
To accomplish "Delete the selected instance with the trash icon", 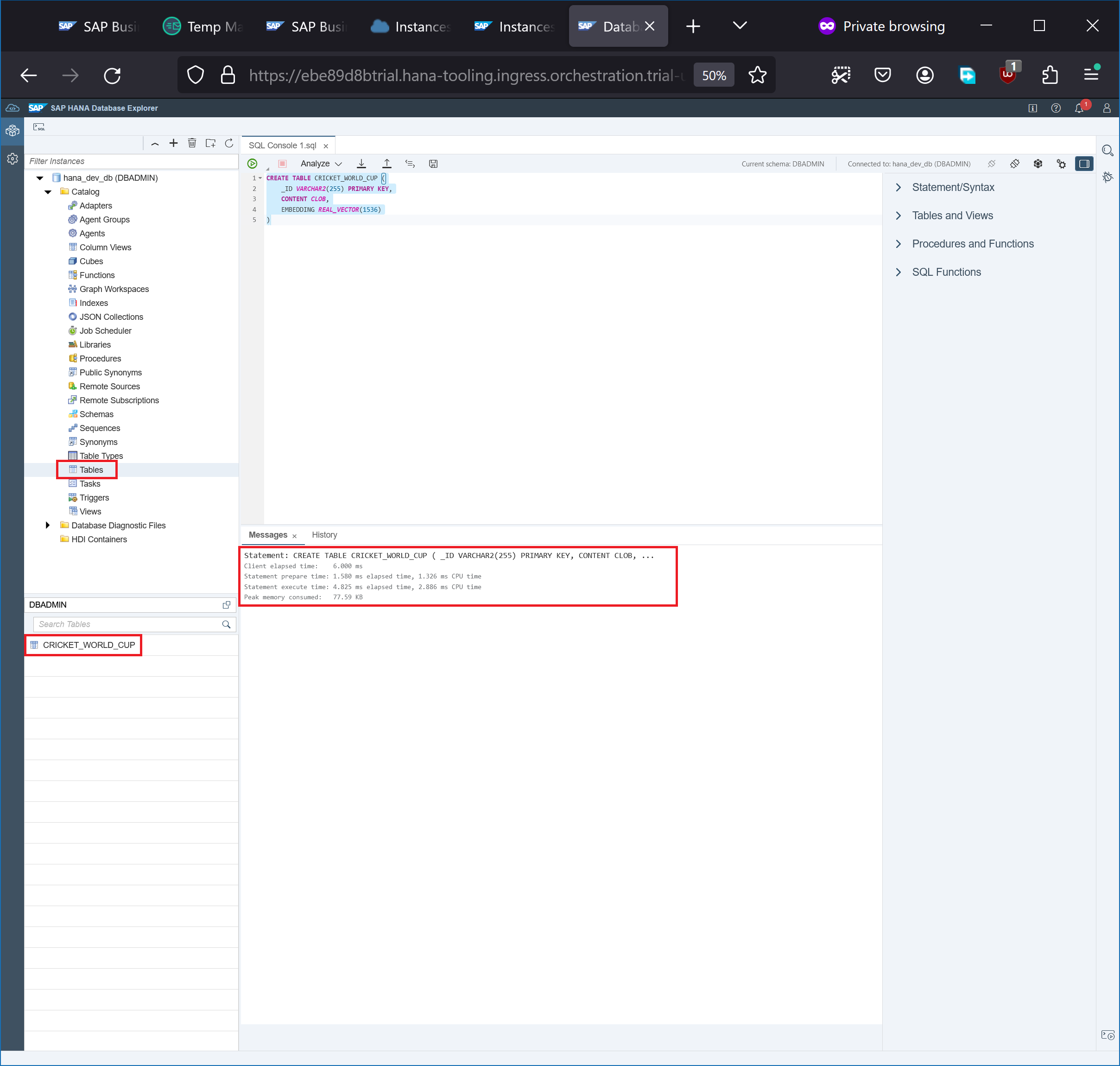I will click(192, 143).
